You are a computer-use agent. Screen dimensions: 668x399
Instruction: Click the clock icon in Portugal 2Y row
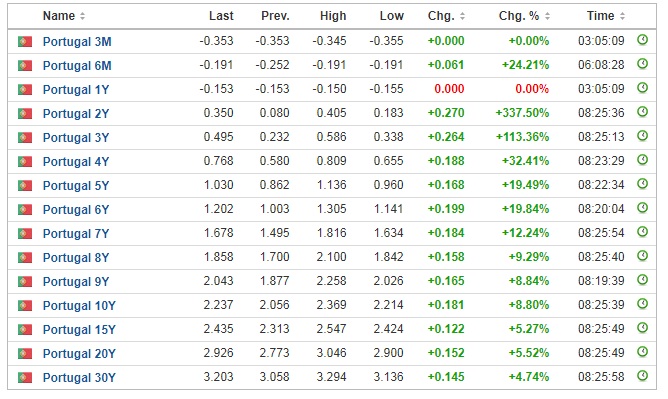coord(642,112)
